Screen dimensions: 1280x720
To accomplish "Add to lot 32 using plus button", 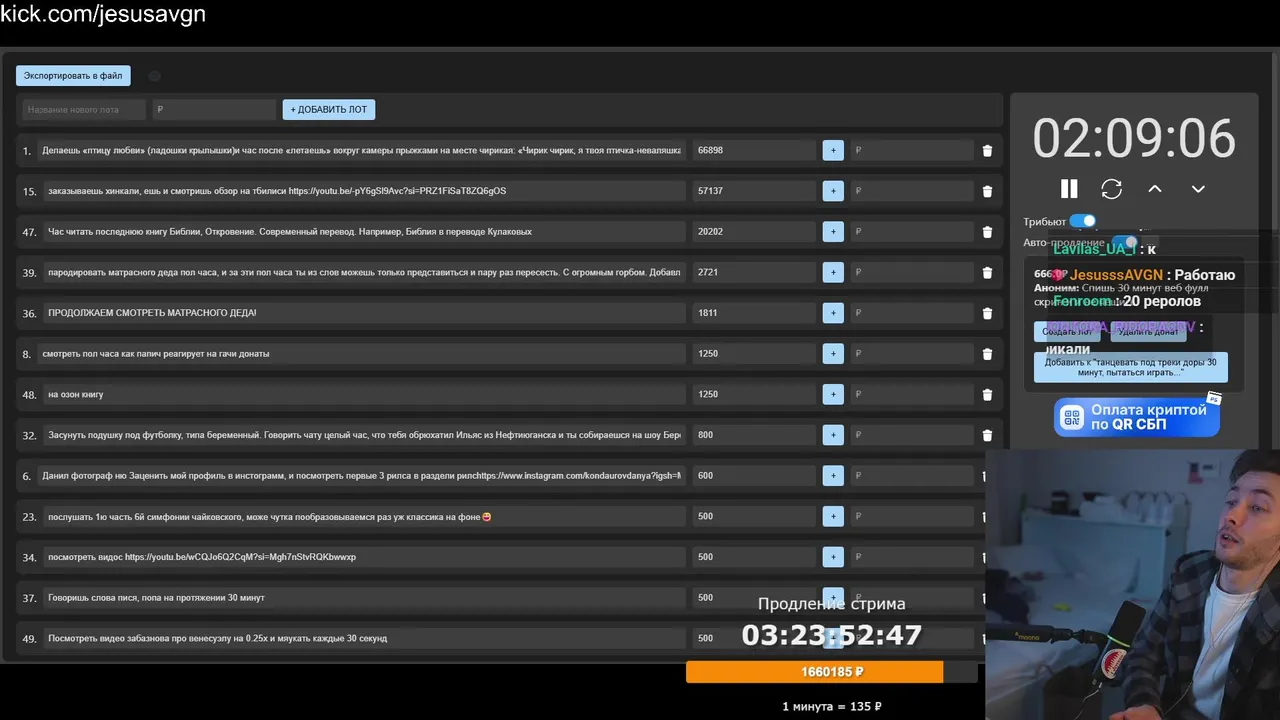I will (x=833, y=435).
